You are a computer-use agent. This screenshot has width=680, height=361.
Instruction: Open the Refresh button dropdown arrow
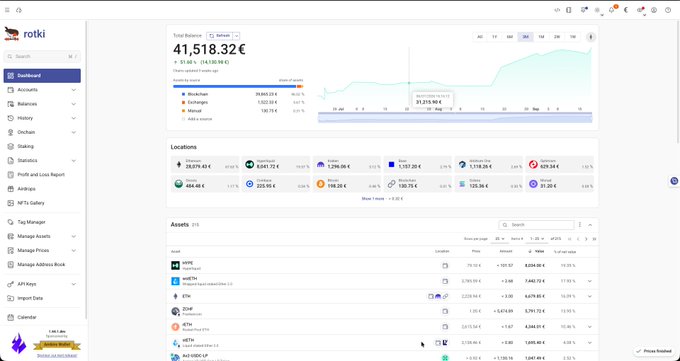click(x=236, y=36)
